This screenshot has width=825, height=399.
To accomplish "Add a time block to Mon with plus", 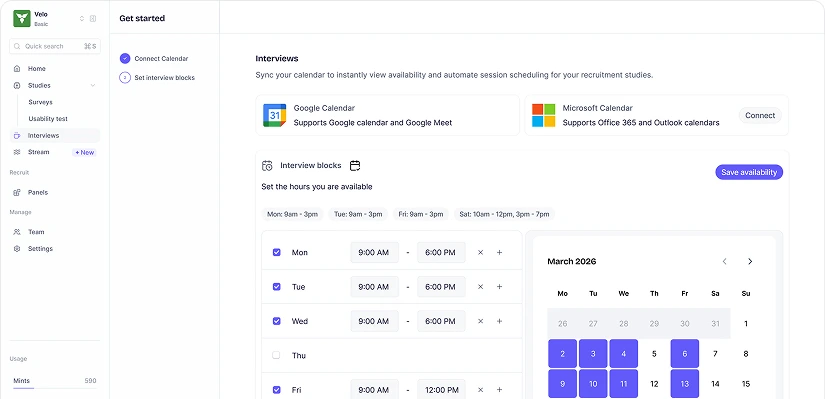I will point(499,253).
